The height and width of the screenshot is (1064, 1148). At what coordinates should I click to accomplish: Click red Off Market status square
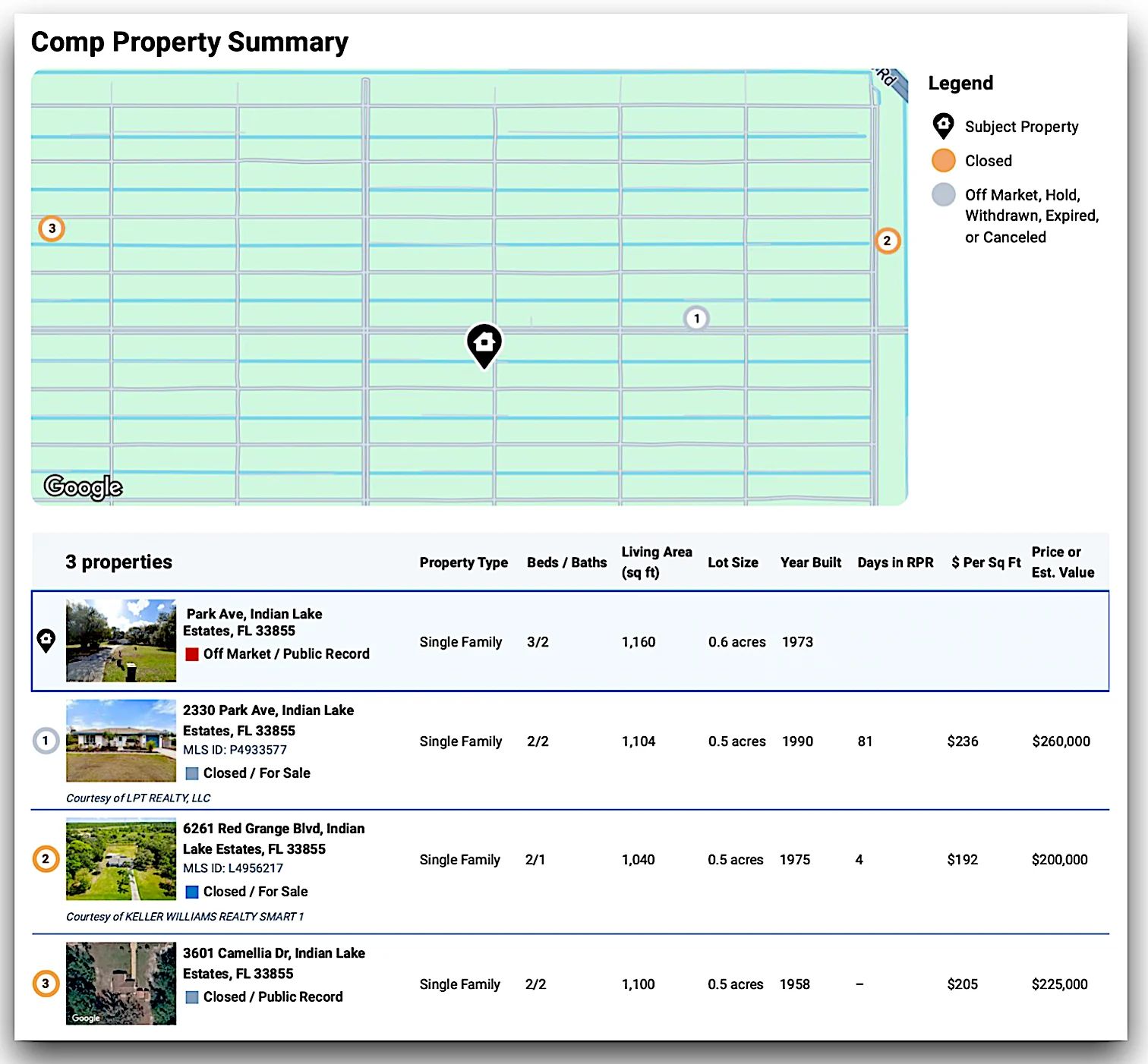pyautogui.click(x=192, y=654)
